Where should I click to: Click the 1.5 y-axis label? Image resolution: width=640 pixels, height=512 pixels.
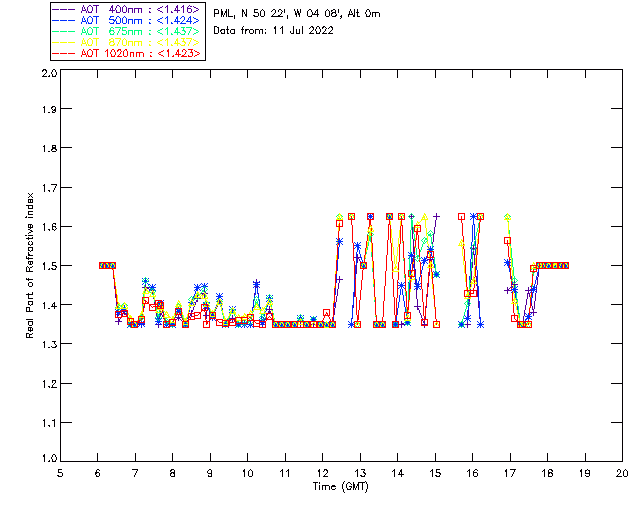(49, 266)
